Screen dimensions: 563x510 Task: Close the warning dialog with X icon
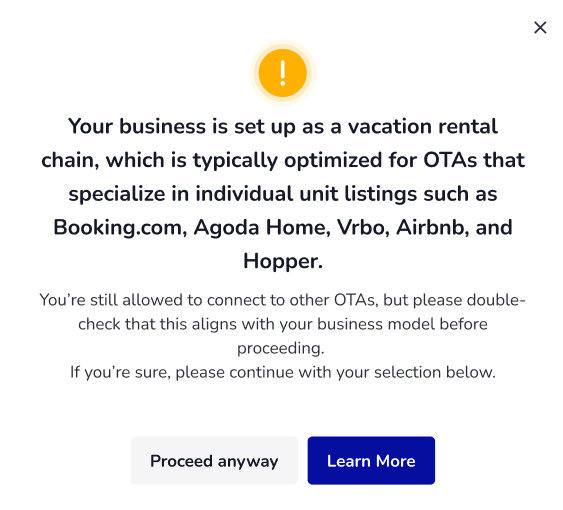point(540,28)
